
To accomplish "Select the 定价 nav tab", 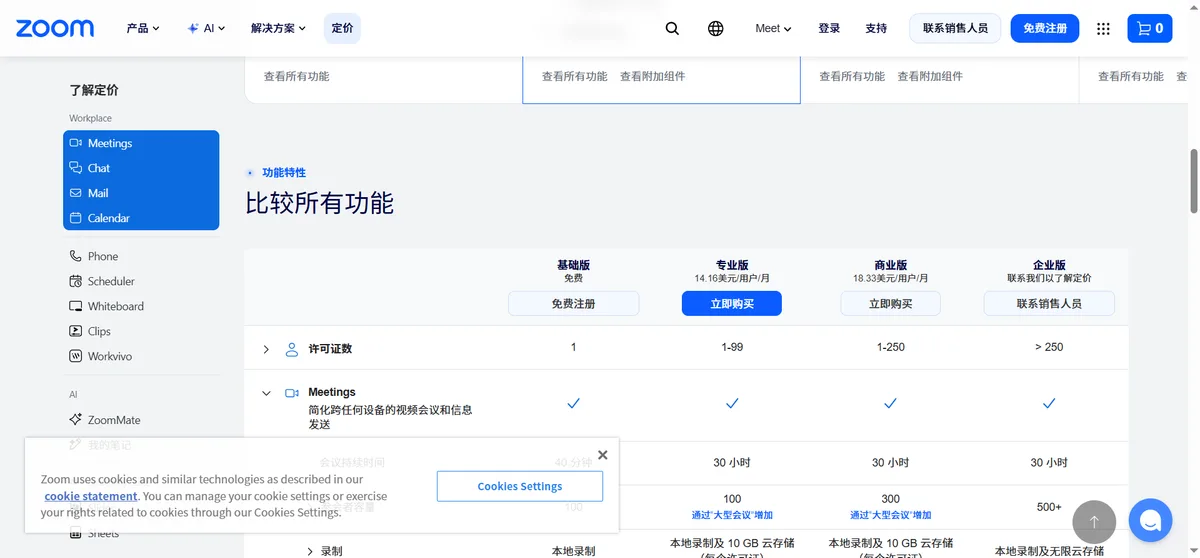I will click(342, 28).
